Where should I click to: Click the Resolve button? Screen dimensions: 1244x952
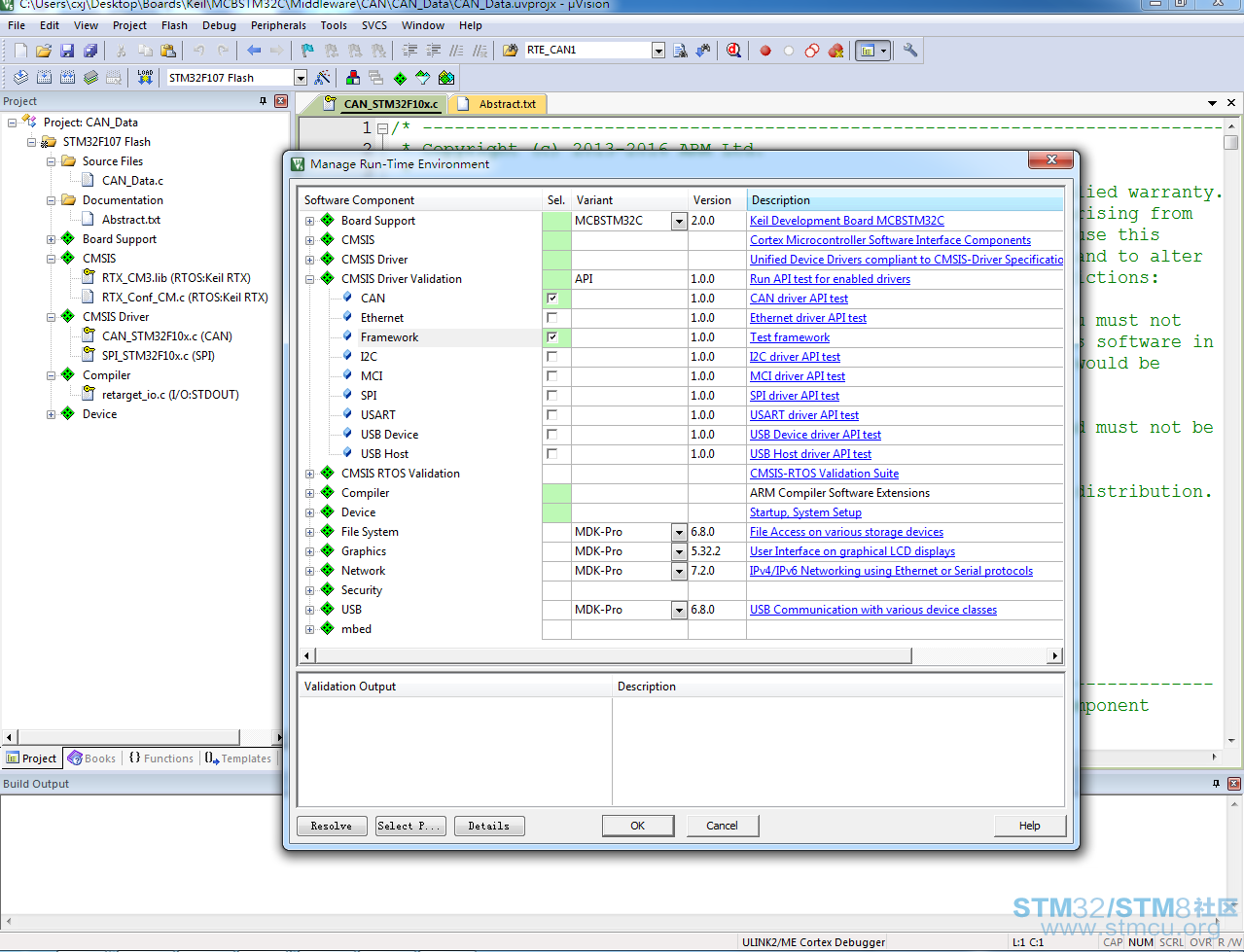point(332,826)
